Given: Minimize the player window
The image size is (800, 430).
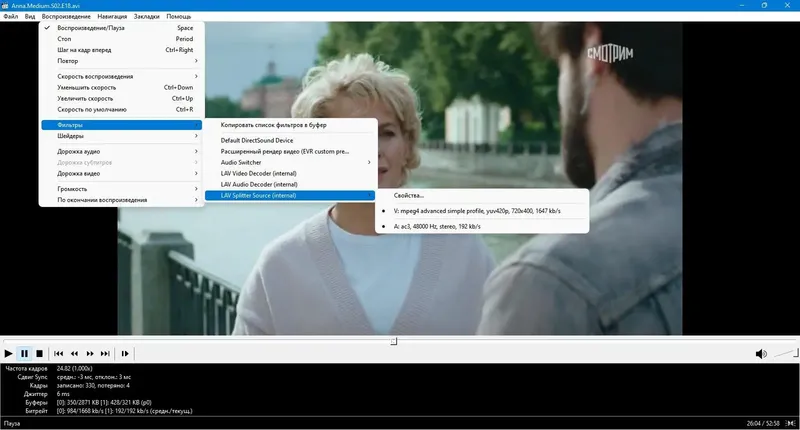Looking at the screenshot, I should pyautogui.click(x=741, y=5).
